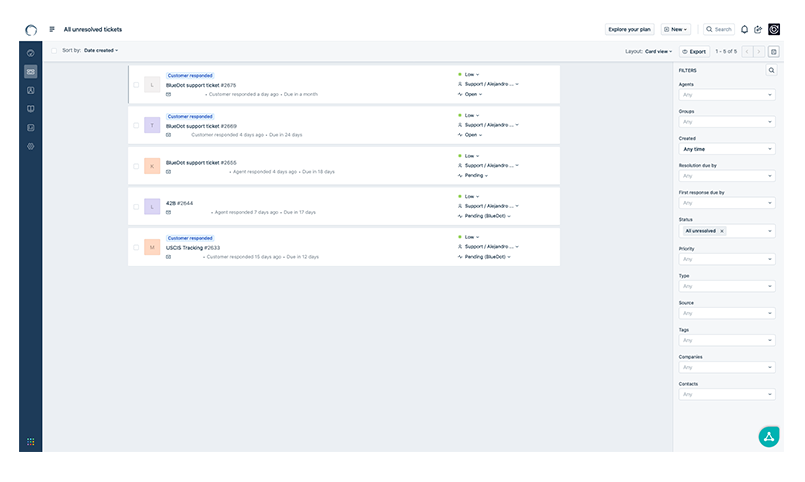Click the search filters magnifier icon
This screenshot has height=482, width=805.
click(771, 70)
